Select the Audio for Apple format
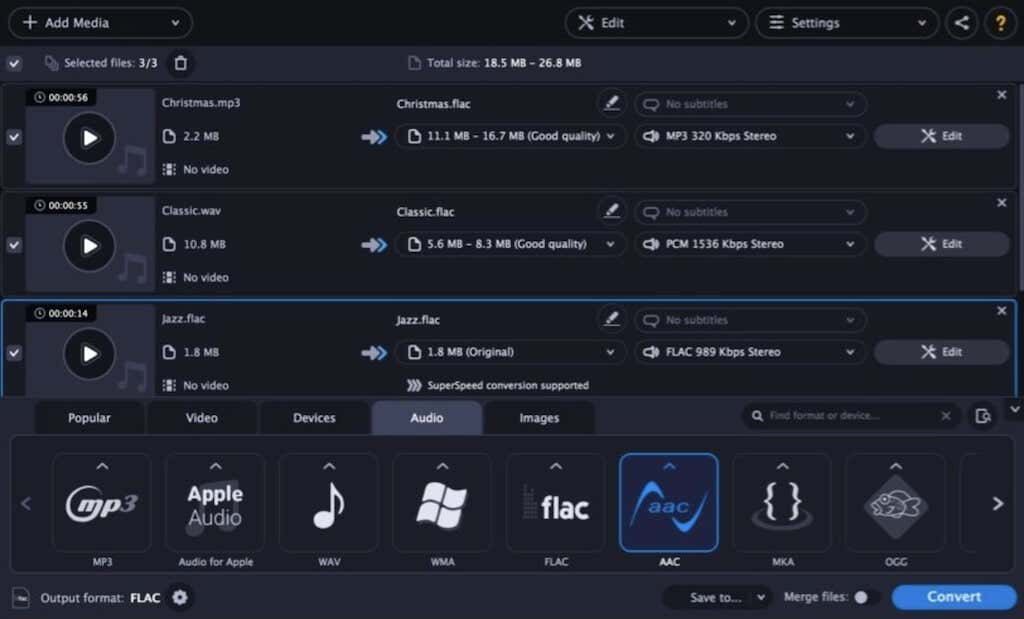The width and height of the screenshot is (1024, 619). [x=215, y=503]
